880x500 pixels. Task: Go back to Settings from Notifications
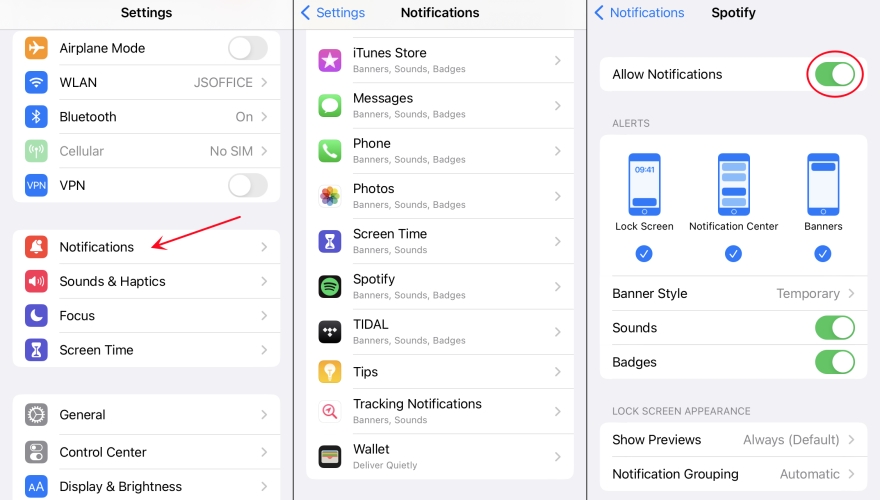coord(333,12)
